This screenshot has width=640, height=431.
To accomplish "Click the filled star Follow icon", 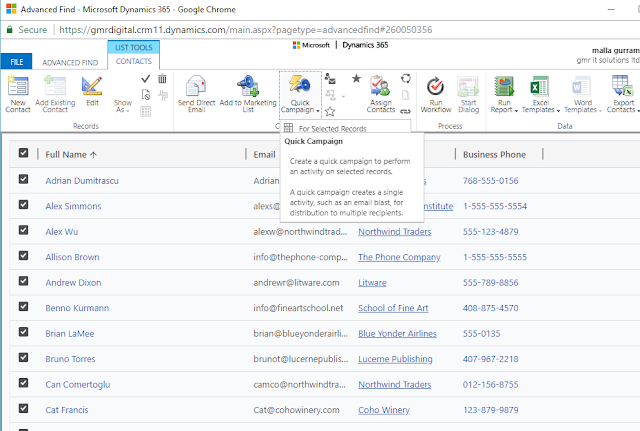I will coord(356,78).
